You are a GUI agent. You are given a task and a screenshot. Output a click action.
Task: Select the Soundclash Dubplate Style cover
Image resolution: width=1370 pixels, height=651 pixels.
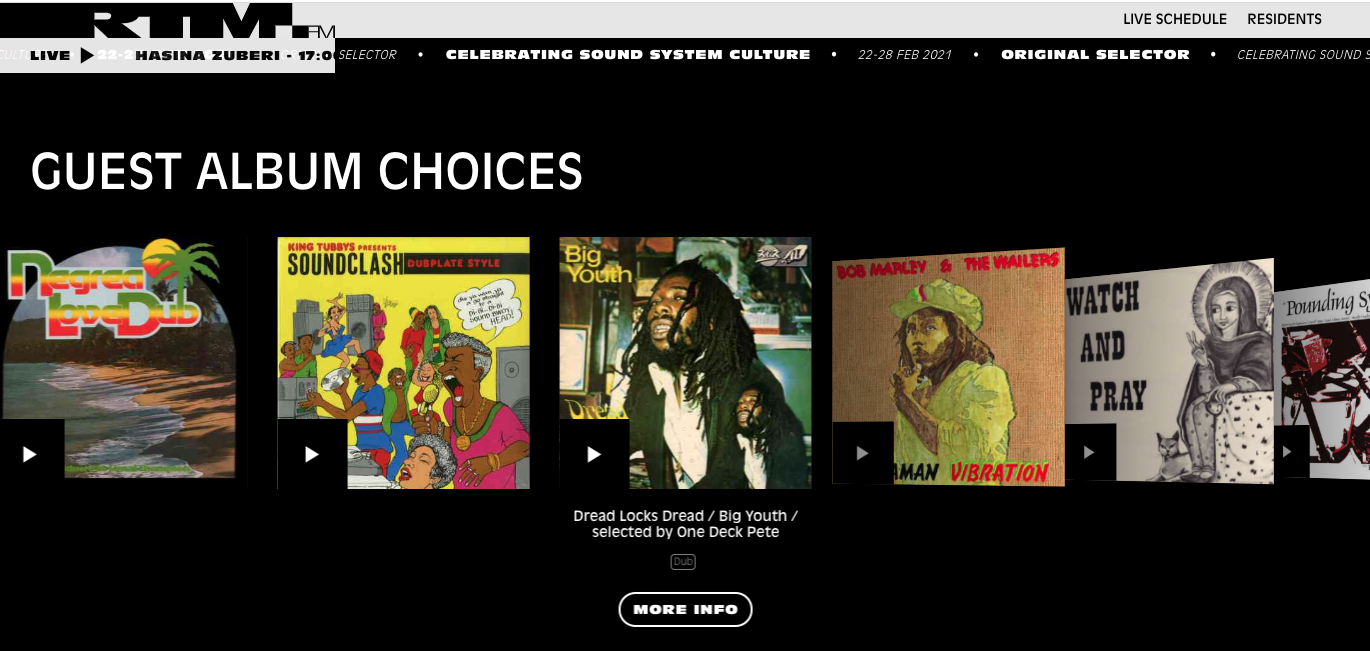click(403, 362)
